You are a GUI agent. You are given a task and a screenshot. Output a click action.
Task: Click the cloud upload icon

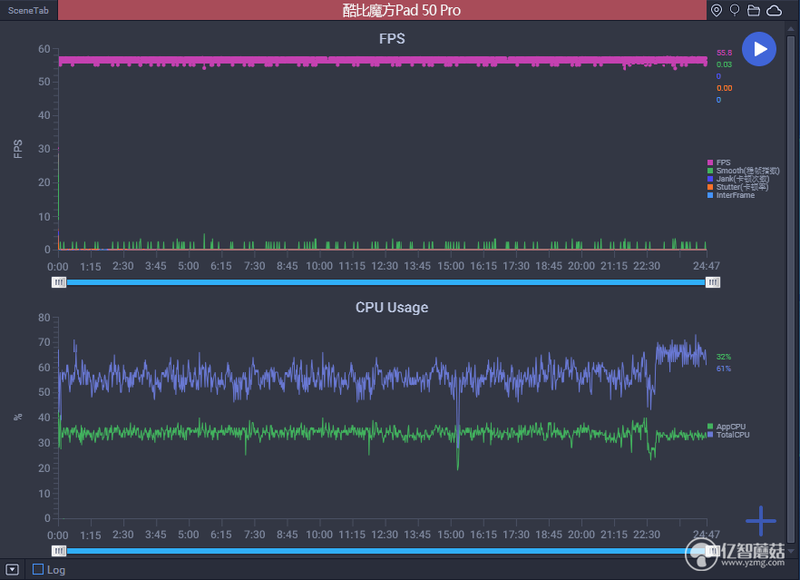point(774,10)
